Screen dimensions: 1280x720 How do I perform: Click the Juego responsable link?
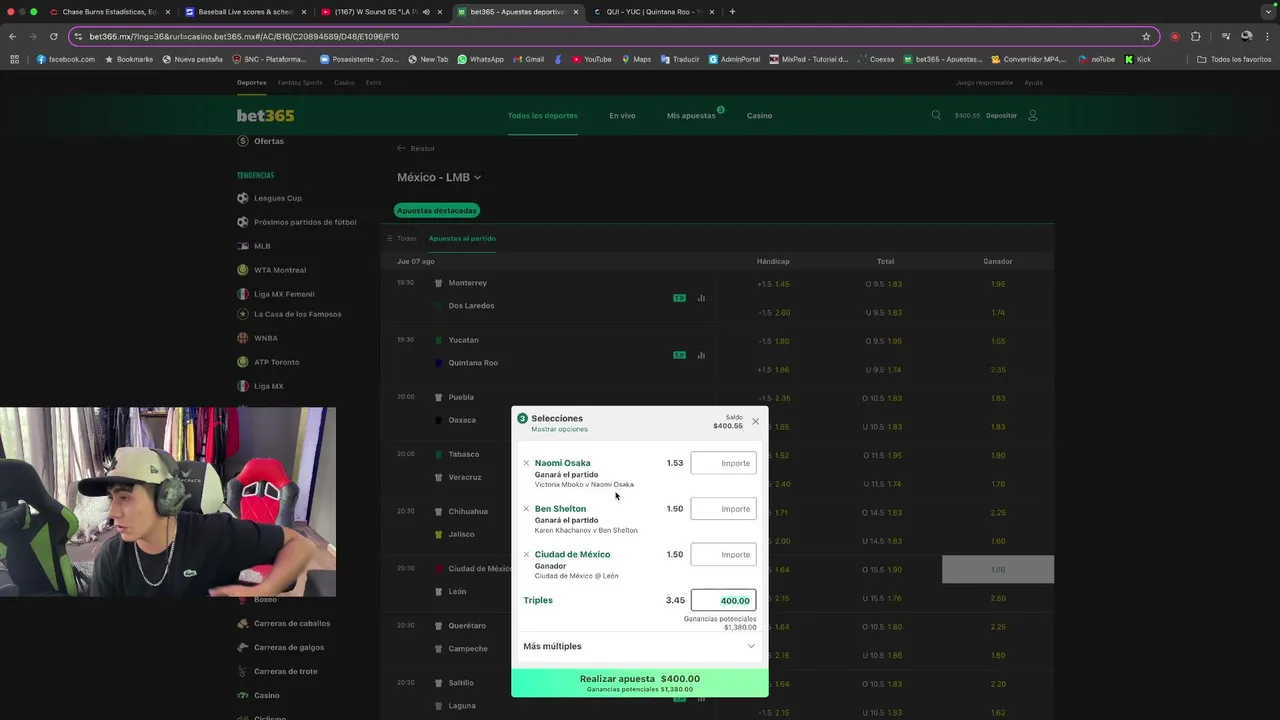984,83
